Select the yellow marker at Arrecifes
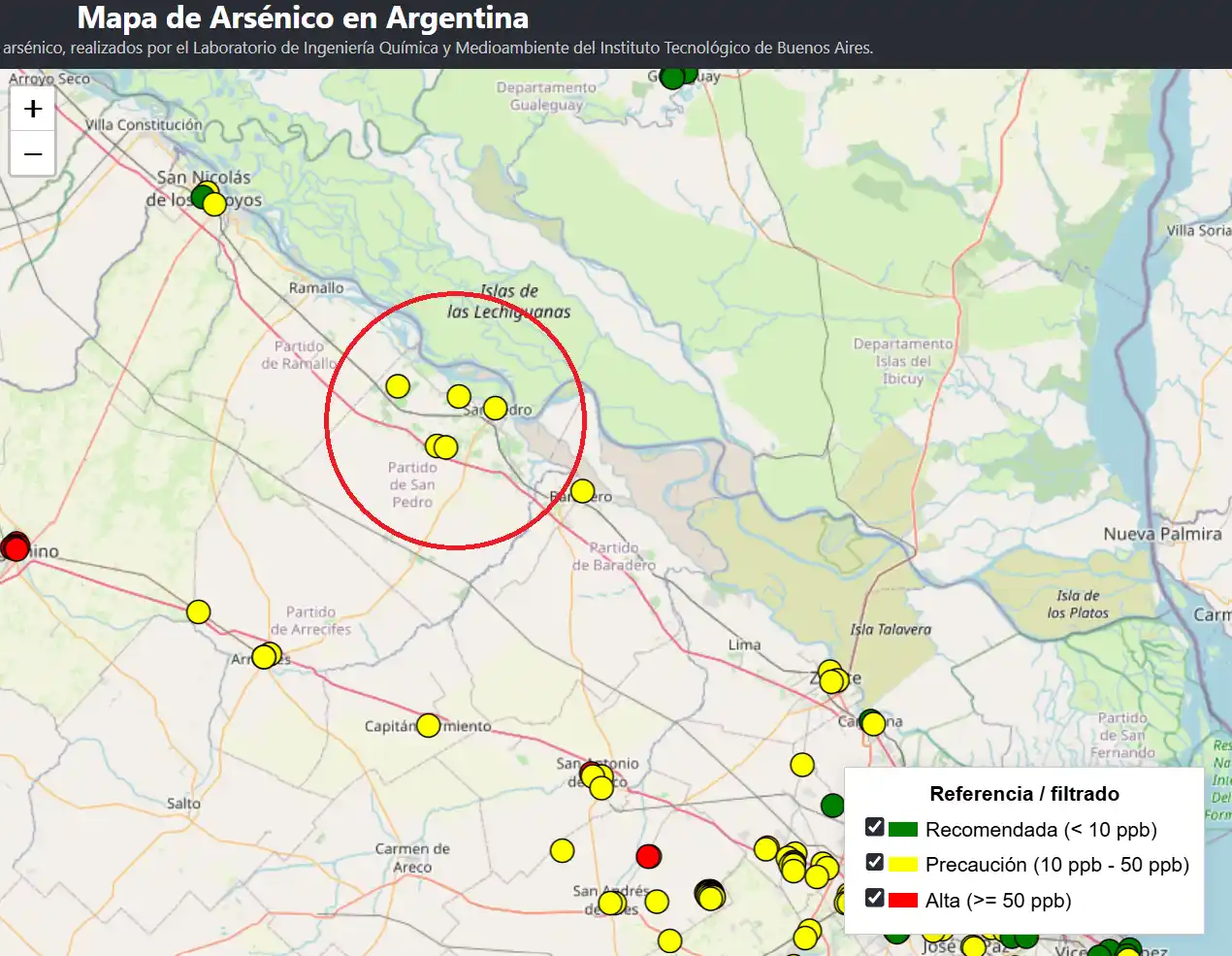This screenshot has width=1232, height=956. coord(265,656)
